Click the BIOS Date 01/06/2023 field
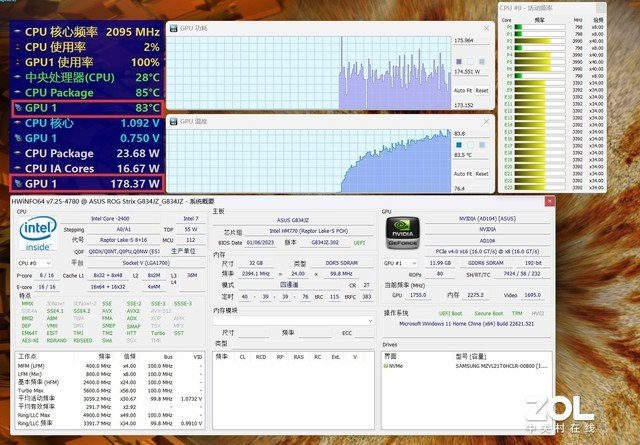The height and width of the screenshot is (445, 640). 260,243
